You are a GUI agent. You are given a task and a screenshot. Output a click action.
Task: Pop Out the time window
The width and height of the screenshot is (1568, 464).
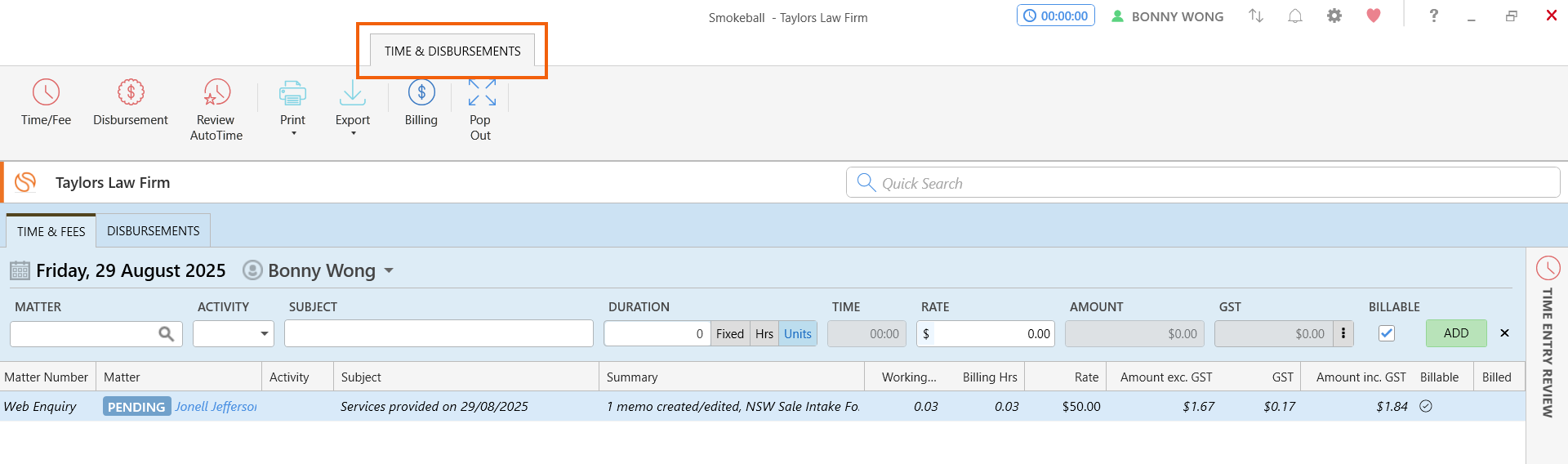pos(481,110)
